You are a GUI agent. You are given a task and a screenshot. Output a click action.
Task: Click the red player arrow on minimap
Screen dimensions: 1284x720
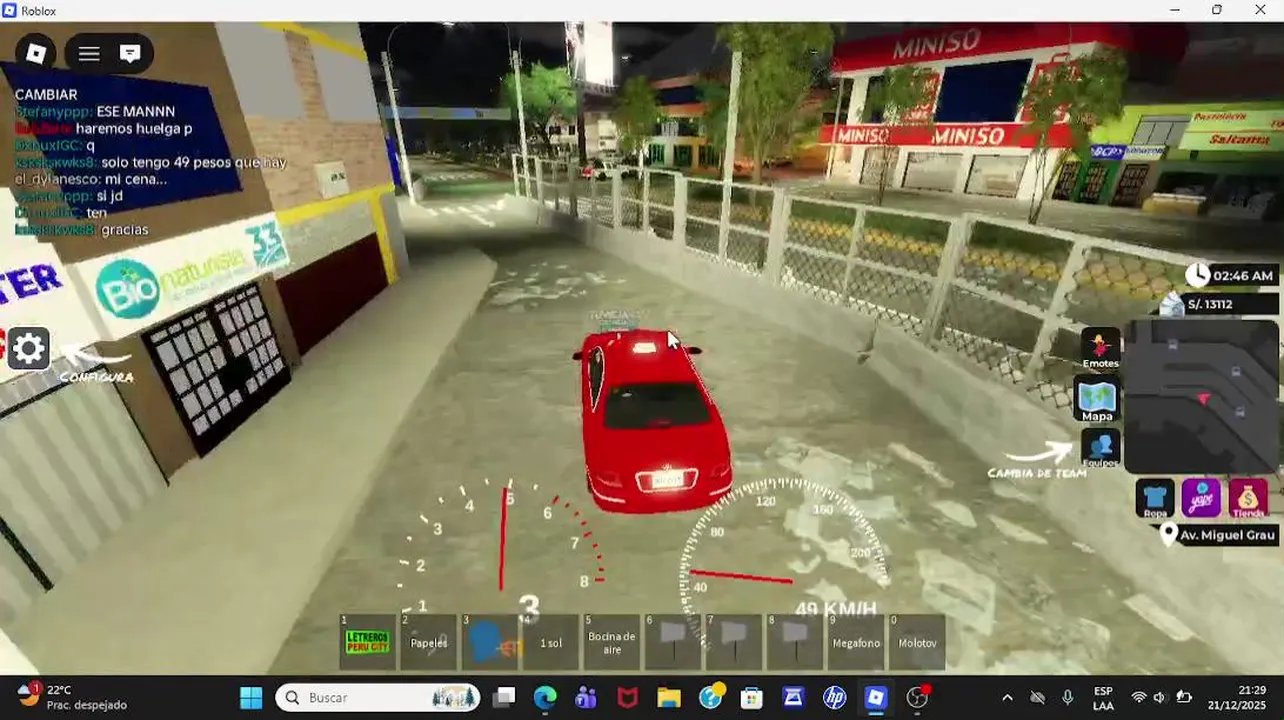tap(1204, 398)
